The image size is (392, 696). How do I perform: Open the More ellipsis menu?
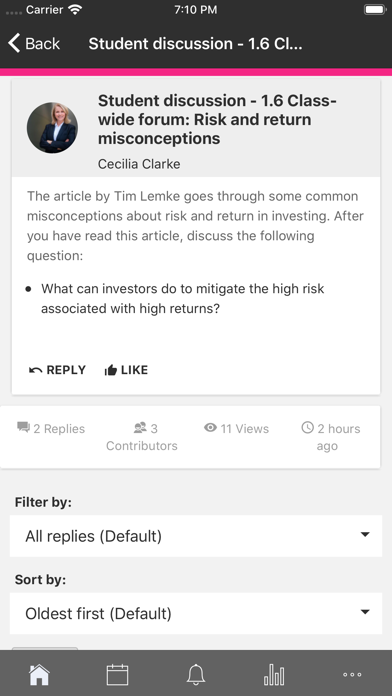(x=352, y=675)
